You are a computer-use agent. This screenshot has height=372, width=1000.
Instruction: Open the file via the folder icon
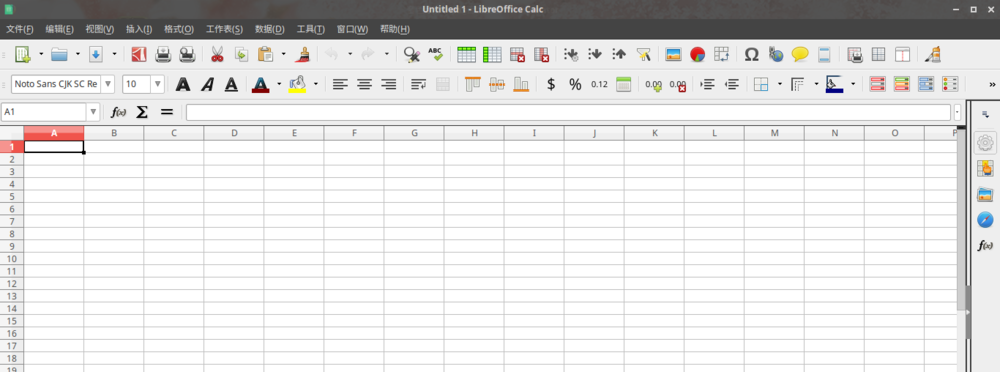tap(59, 55)
